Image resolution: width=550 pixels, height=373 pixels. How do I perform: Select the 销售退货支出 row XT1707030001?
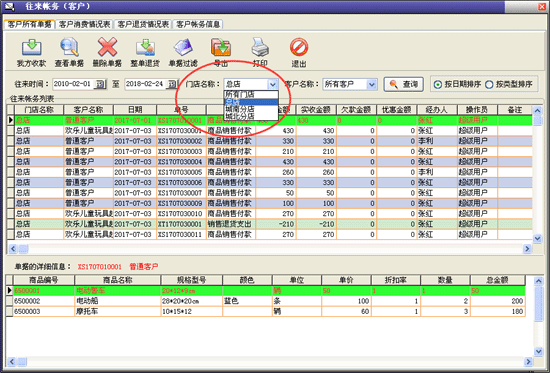pyautogui.click(x=269, y=224)
